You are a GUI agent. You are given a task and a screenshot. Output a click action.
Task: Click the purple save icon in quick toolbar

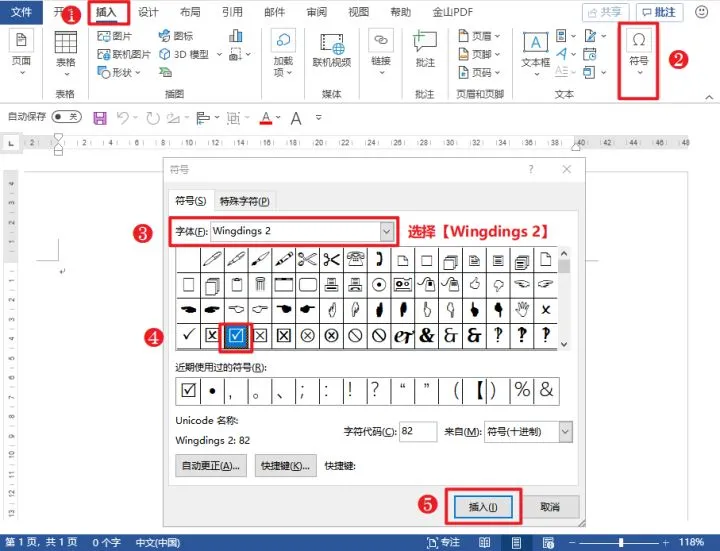[x=100, y=118]
